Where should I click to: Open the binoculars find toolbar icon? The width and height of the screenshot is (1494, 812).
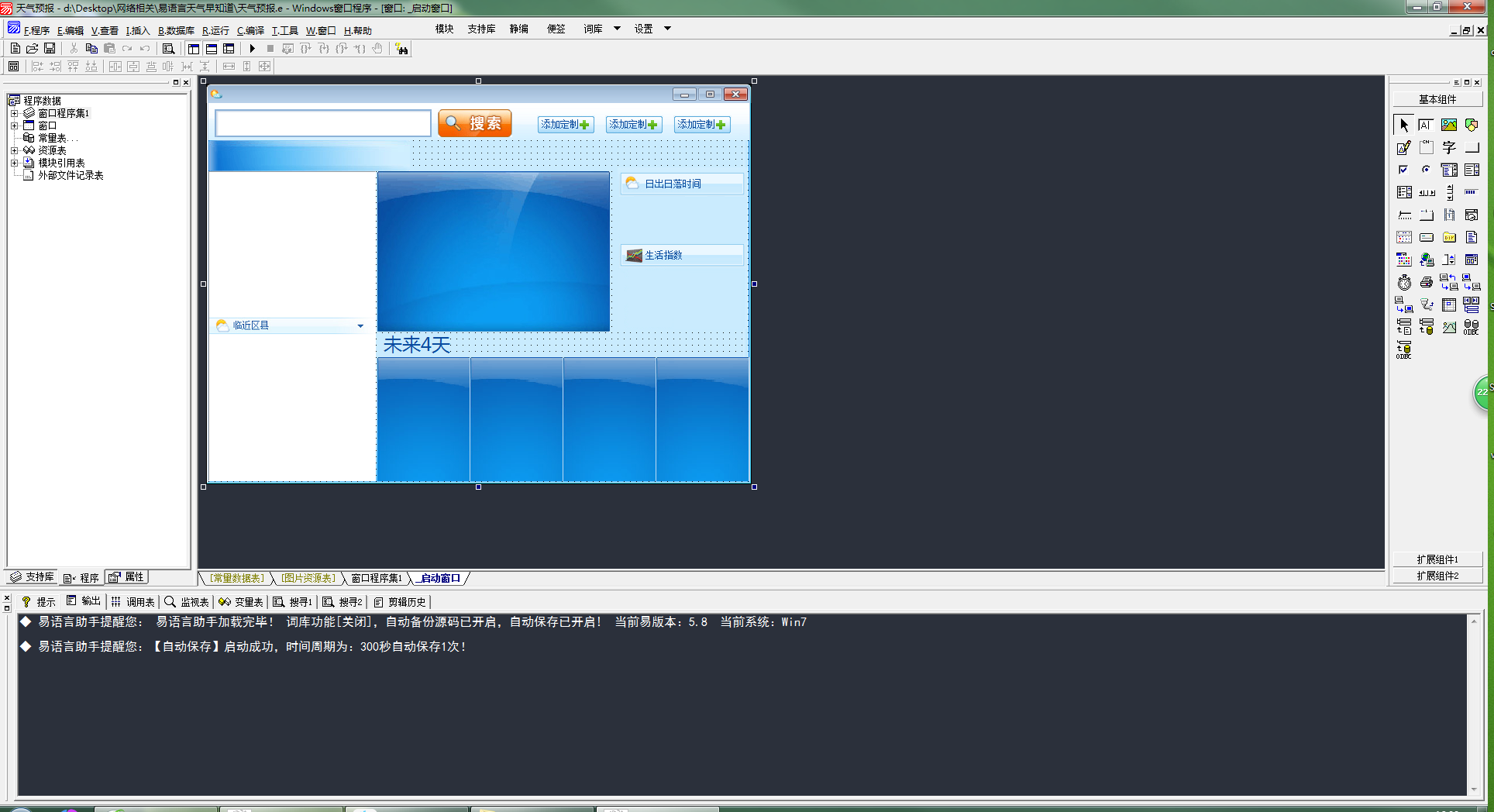(x=401, y=49)
